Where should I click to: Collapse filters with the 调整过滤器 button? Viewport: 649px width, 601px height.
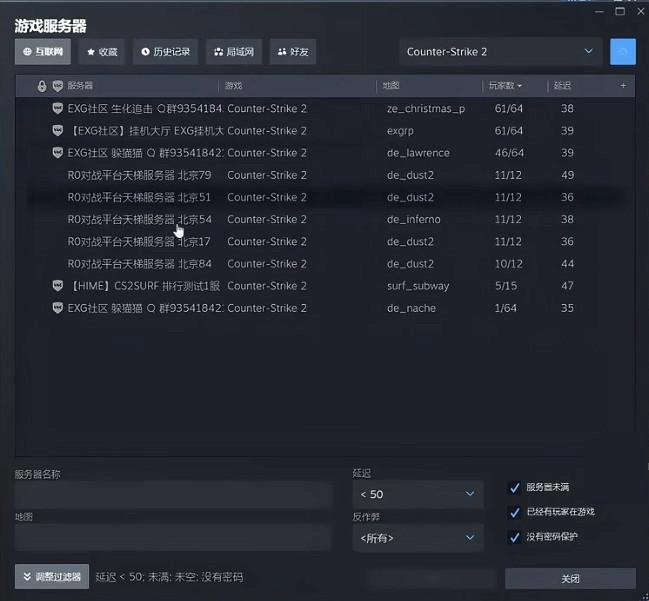[52, 577]
